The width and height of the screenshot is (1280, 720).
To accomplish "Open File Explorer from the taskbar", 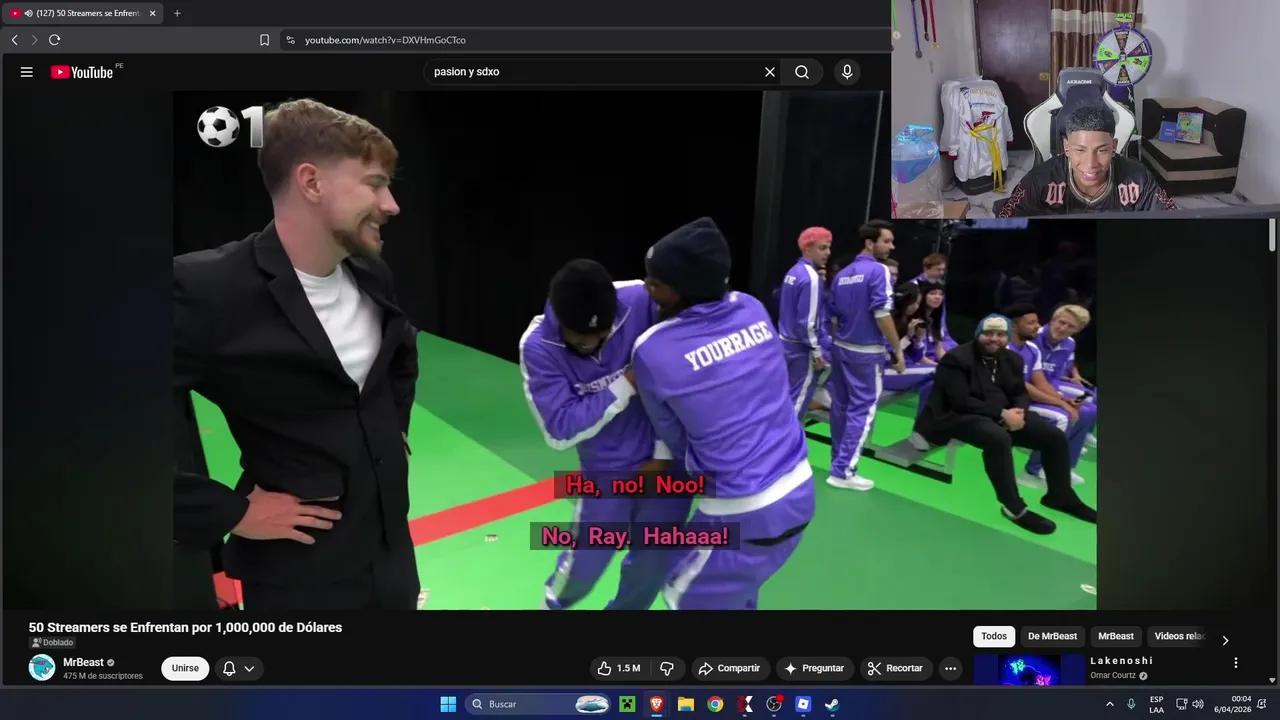I will click(686, 704).
